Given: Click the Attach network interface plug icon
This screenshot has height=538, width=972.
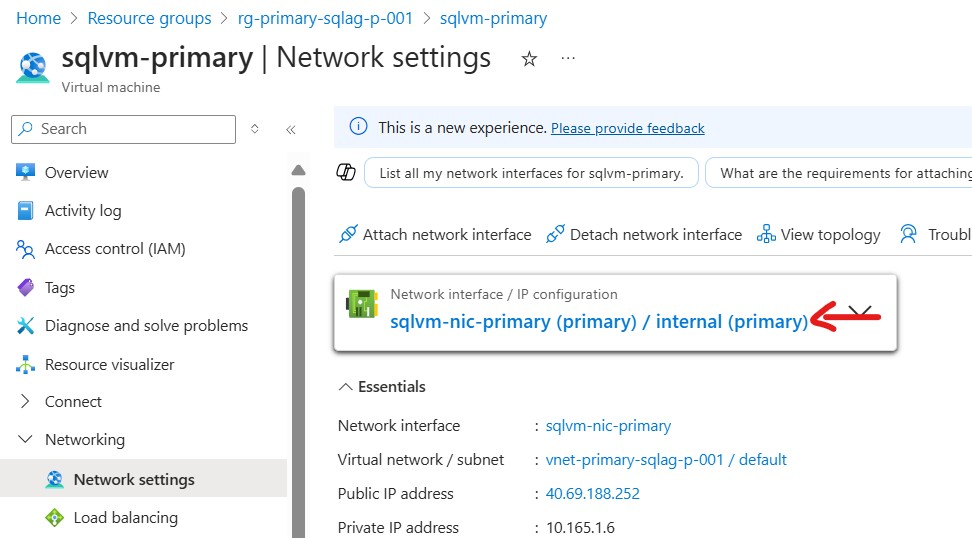Looking at the screenshot, I should point(348,234).
